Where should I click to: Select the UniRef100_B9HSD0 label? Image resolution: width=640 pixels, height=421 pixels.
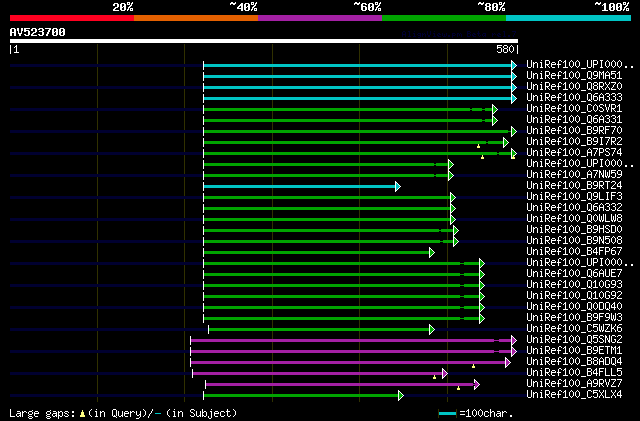[x=574, y=230]
